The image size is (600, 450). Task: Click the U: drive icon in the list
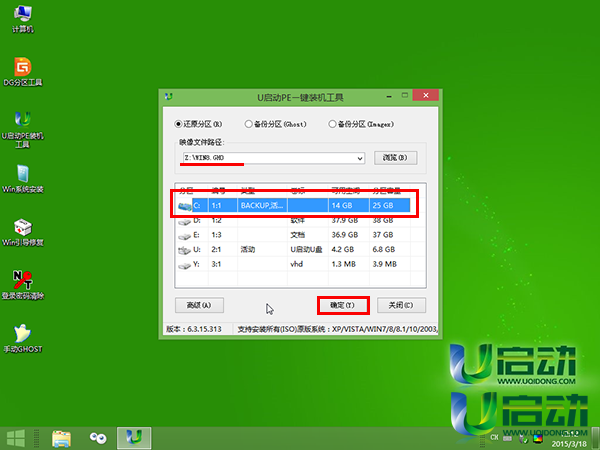tap(184, 251)
